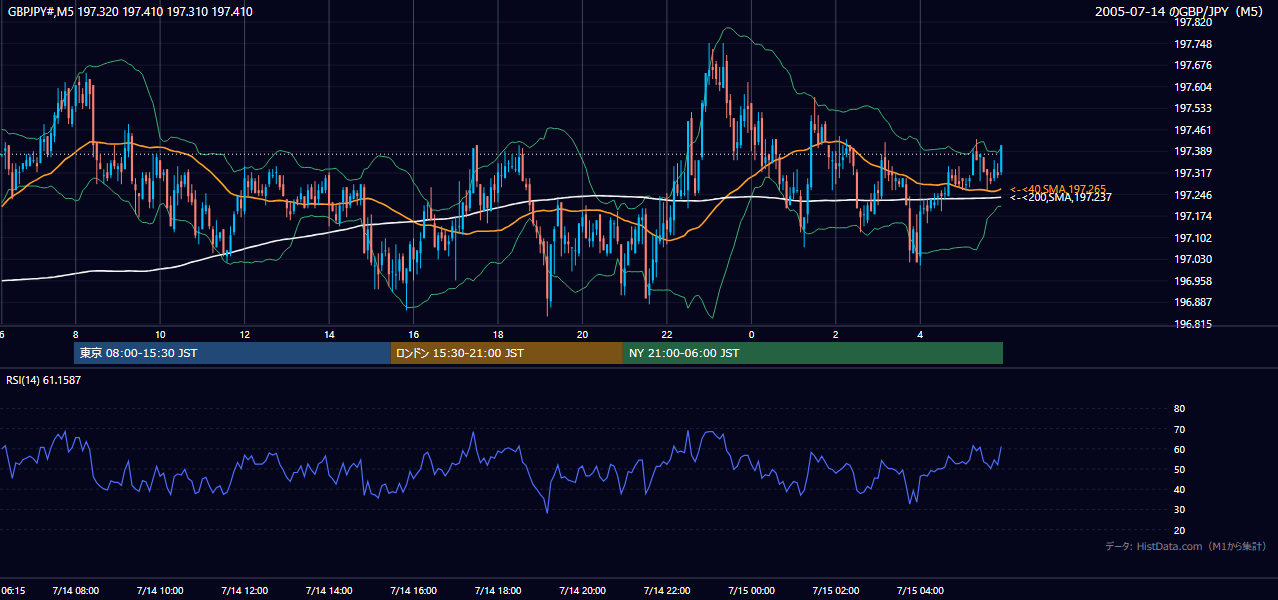The image size is (1278, 600).
Task: Click the 7/15 02:00 time label
Action: tap(836, 591)
